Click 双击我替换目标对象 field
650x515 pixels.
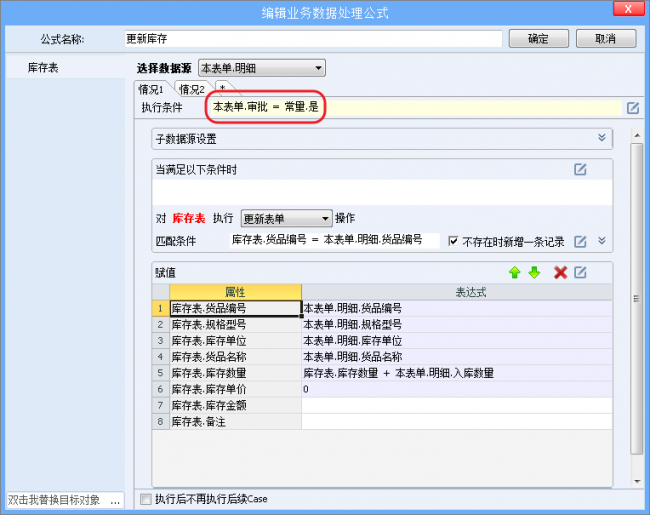tap(58, 500)
